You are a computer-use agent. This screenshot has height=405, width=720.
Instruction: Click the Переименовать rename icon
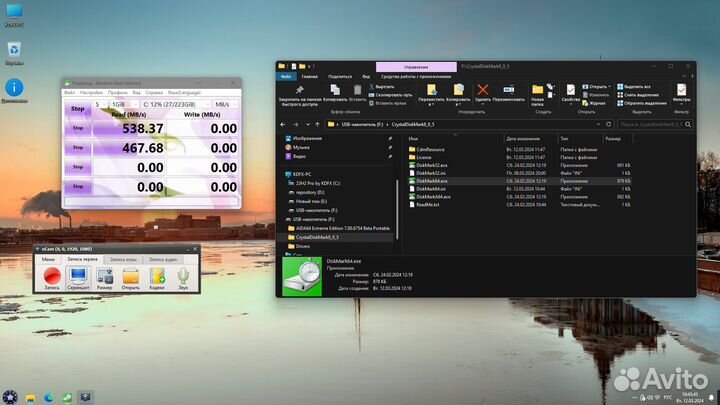[508, 90]
